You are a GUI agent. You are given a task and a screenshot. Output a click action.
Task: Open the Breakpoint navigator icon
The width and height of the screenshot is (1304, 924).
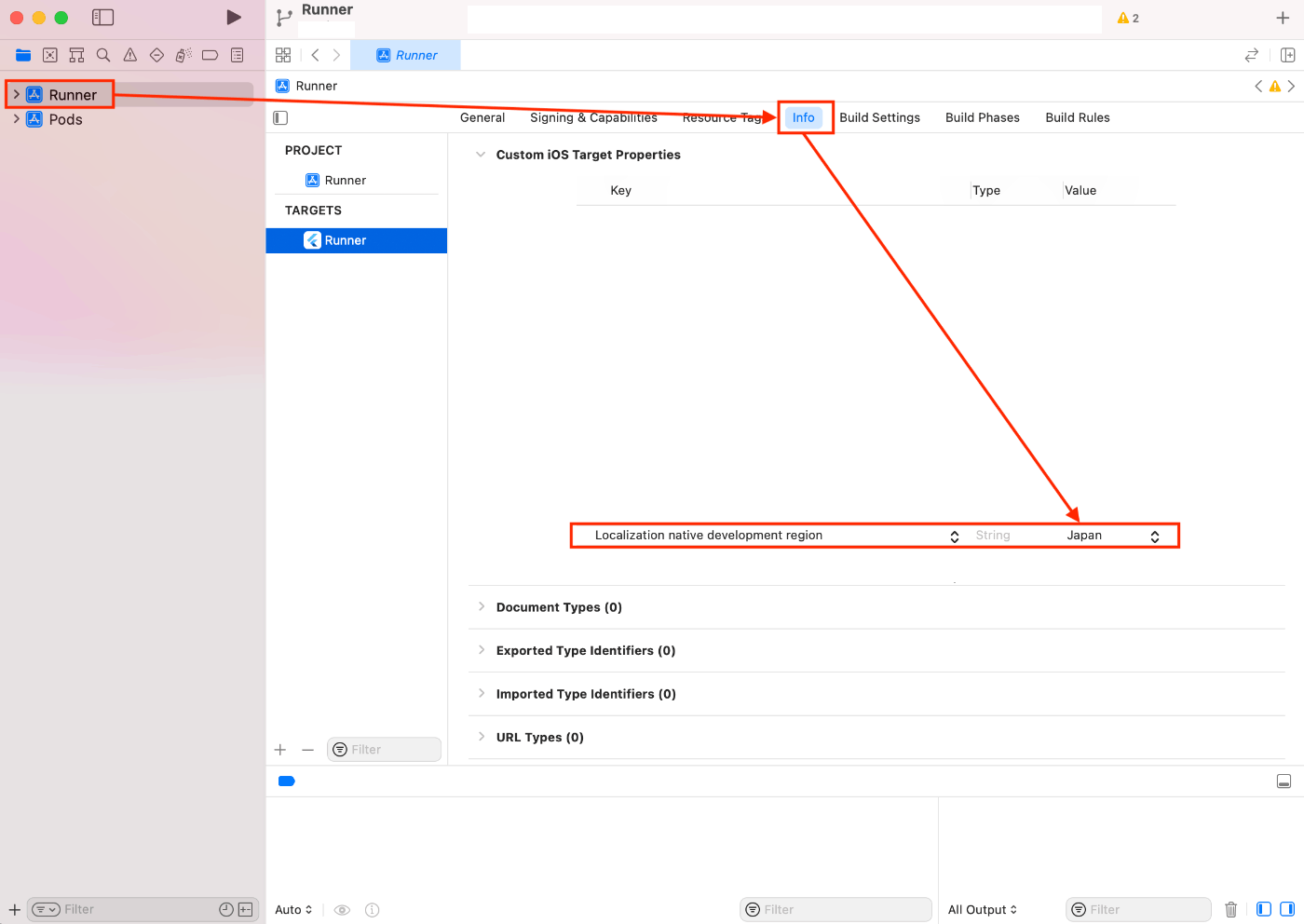click(x=211, y=56)
